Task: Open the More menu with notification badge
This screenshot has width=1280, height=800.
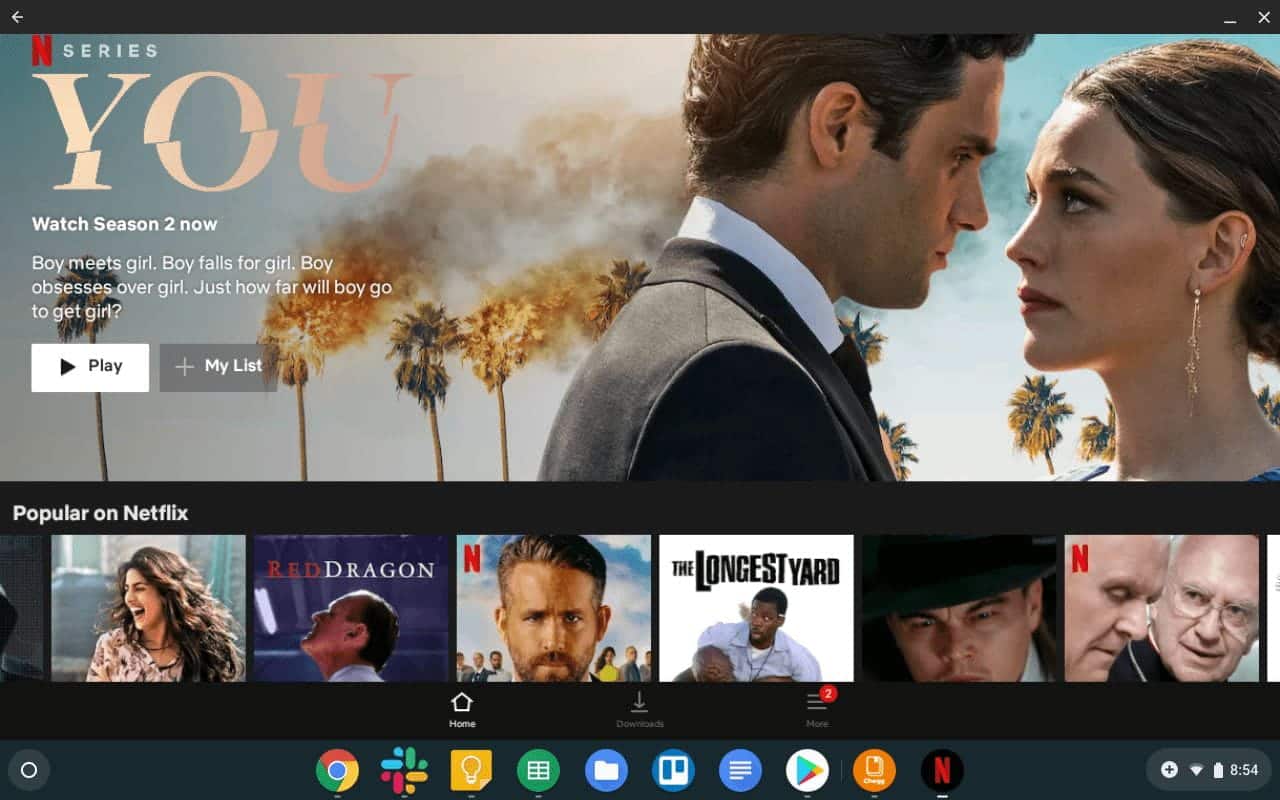Action: [817, 710]
